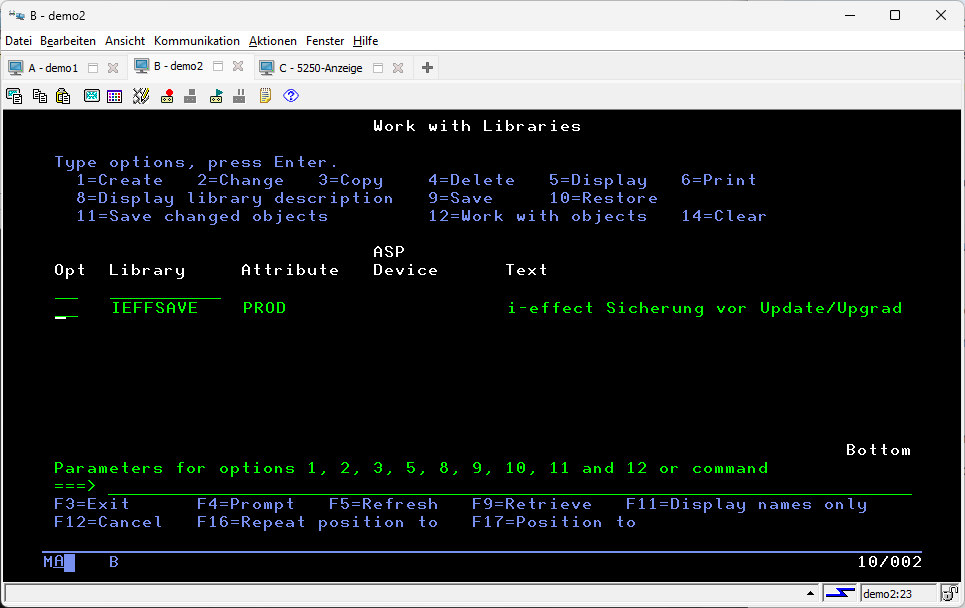Open the Datei menu
965x608 pixels.
tap(19, 41)
